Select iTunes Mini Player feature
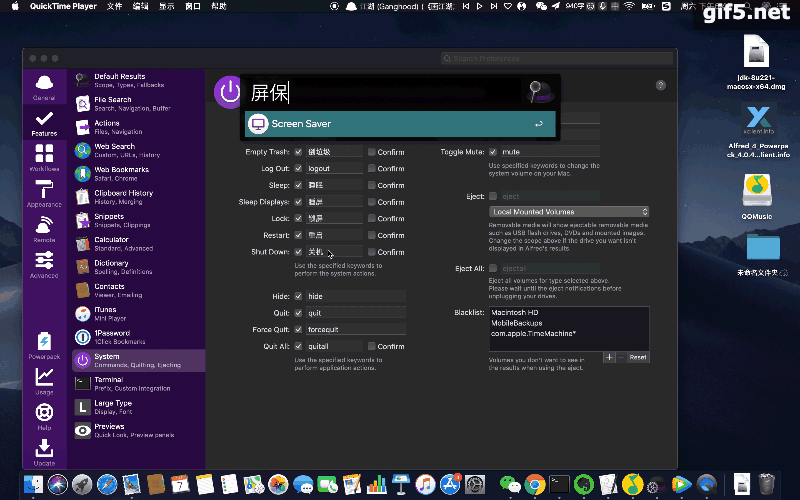 pyautogui.click(x=138, y=314)
